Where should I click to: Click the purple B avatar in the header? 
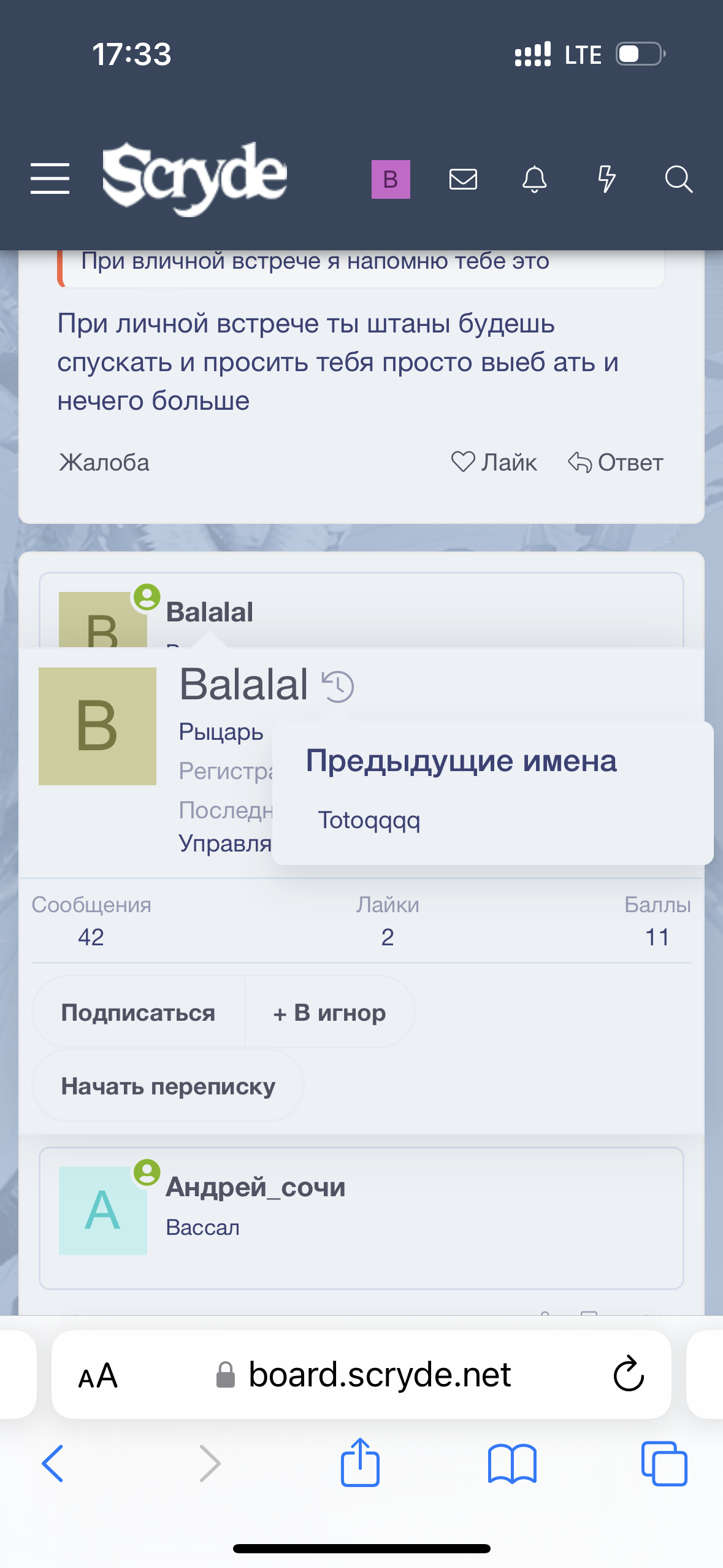click(x=391, y=179)
